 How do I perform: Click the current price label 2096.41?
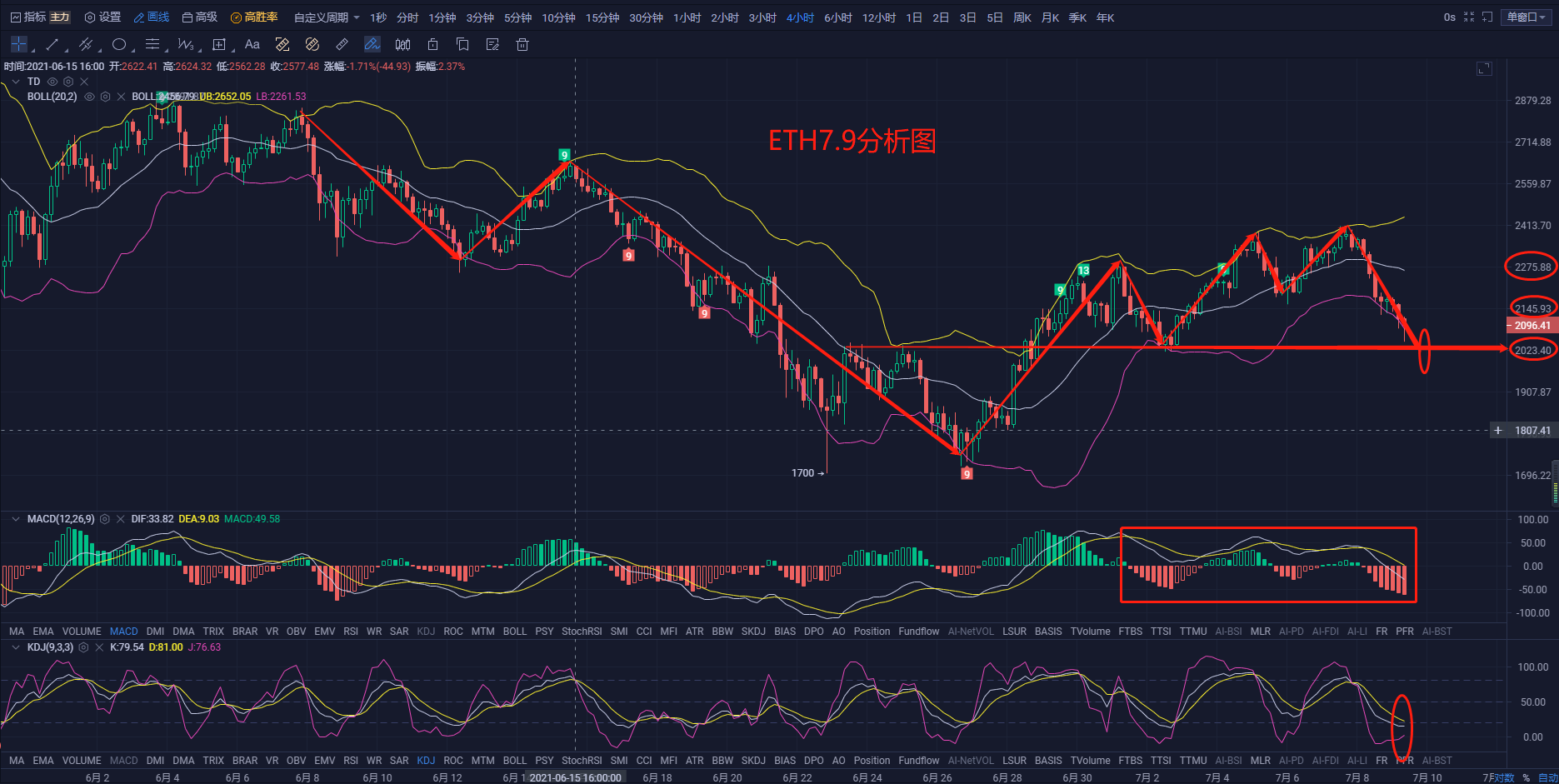click(x=1532, y=326)
